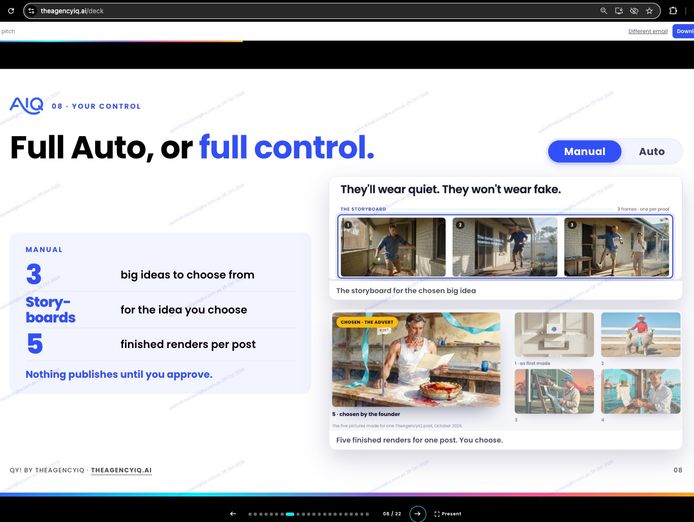Click the Present fullscreen button
Viewport: 694px width, 522px height.
tap(448, 514)
